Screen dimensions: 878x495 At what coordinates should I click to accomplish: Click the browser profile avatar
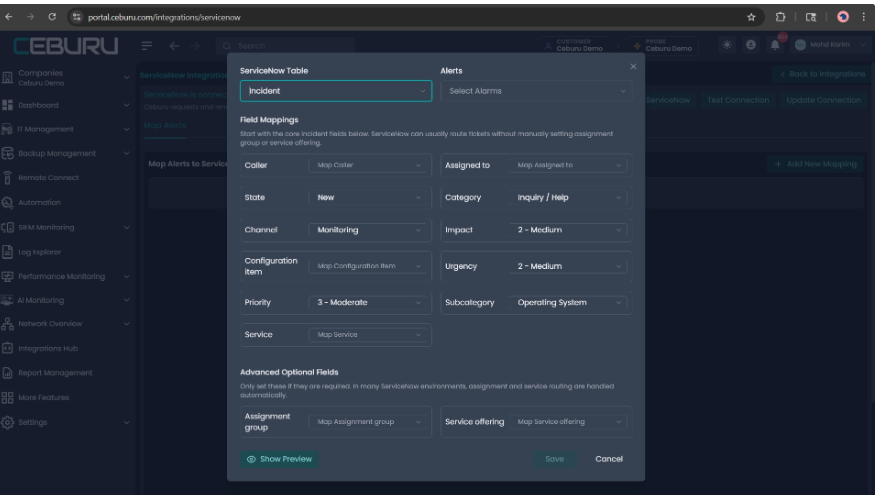pyautogui.click(x=842, y=17)
